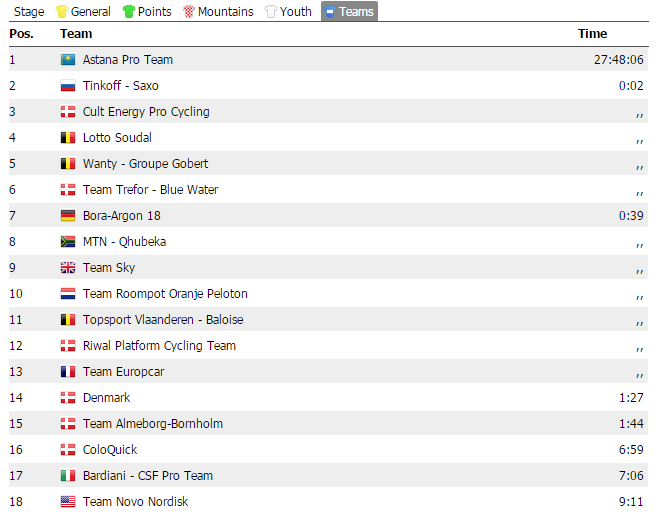
Task: Click the green jersey icon beside Points
Action: (129, 11)
